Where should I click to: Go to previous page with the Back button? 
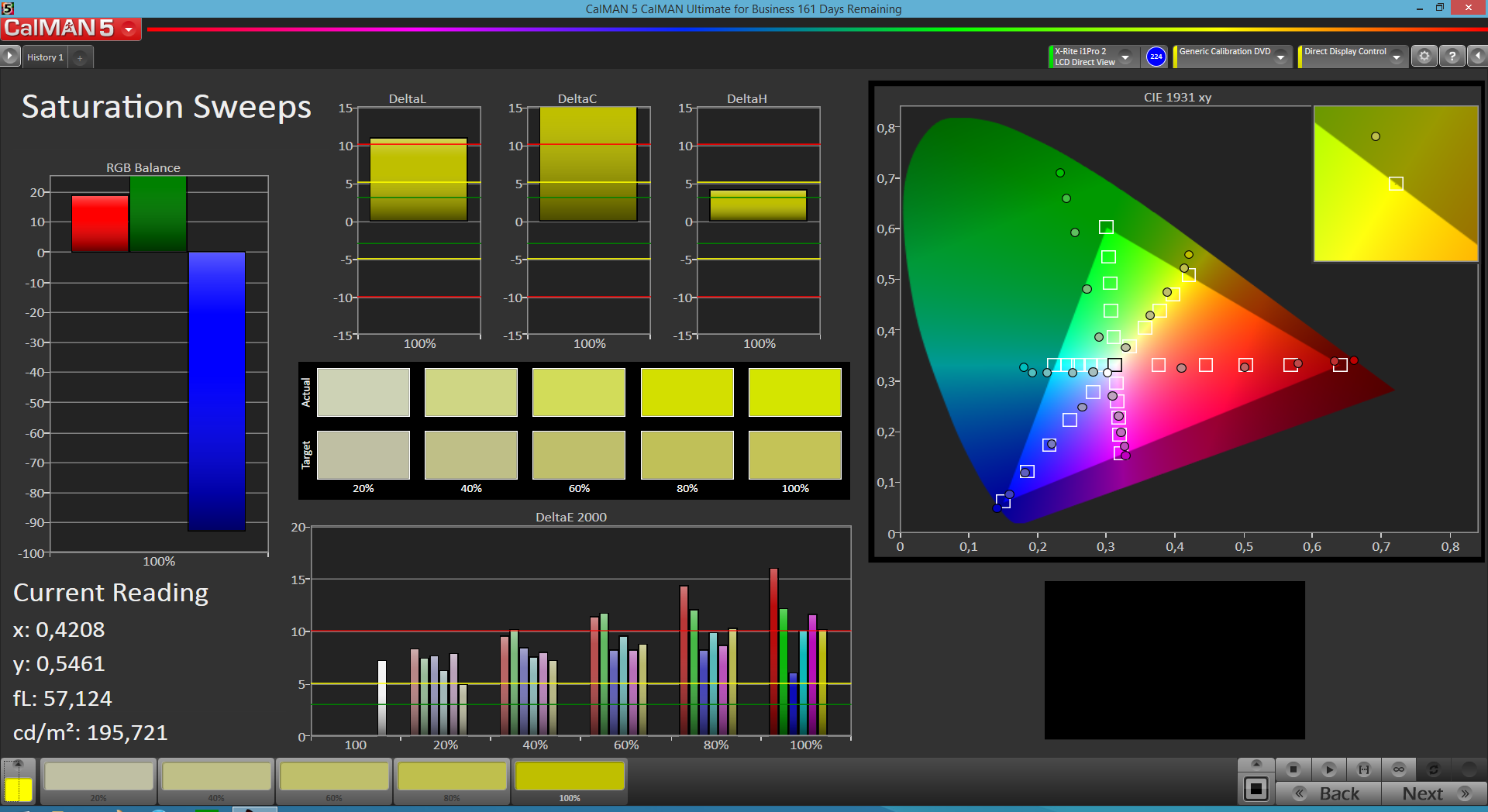coord(1328,793)
